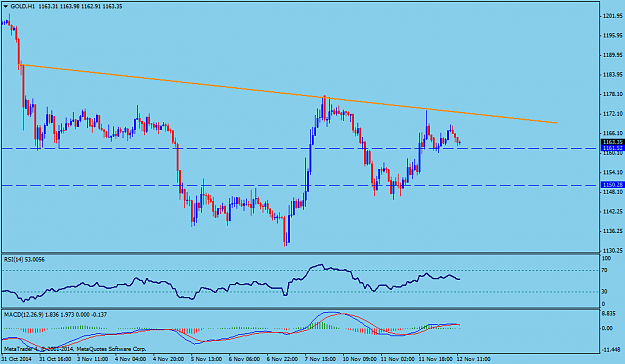
Task: Click the 4 Nov 20:00 time axis label
Action: pyautogui.click(x=169, y=359)
